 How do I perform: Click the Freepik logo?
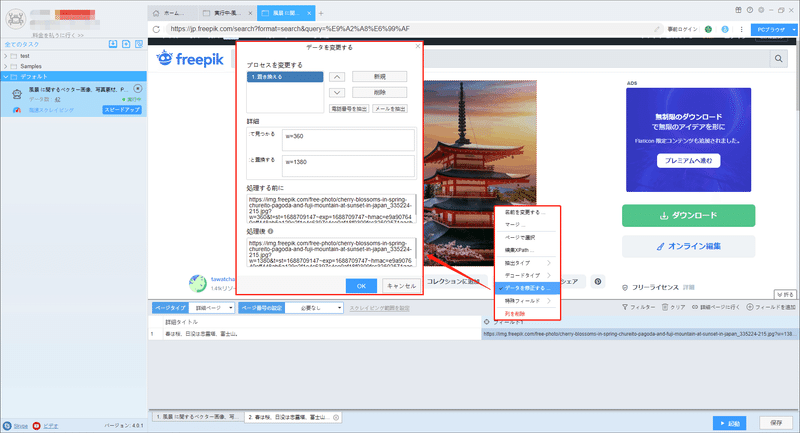tap(190, 59)
